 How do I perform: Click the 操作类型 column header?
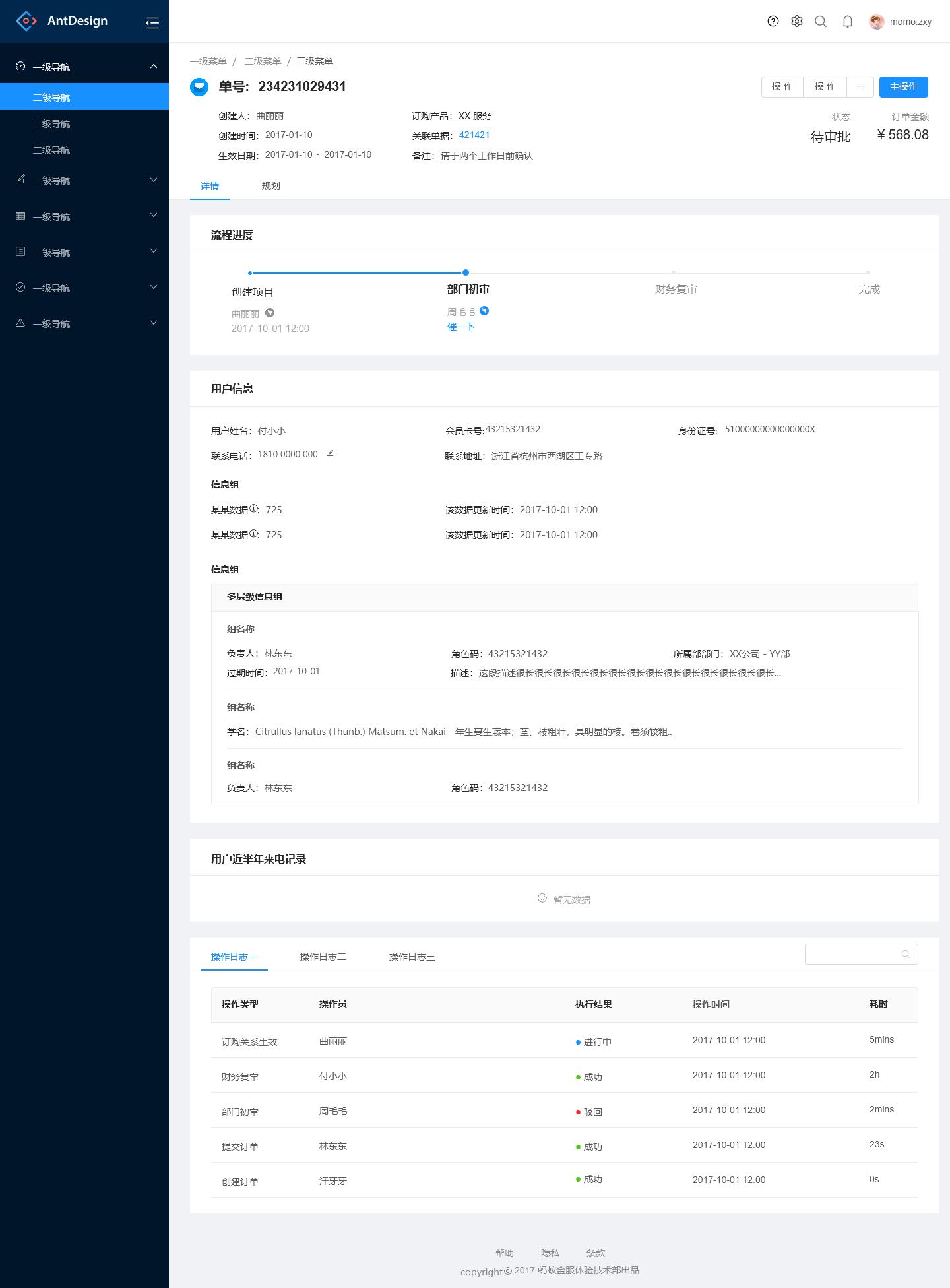pyautogui.click(x=240, y=1004)
